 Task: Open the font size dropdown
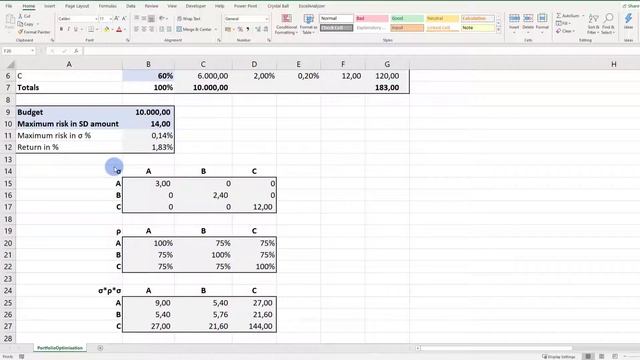[111, 19]
